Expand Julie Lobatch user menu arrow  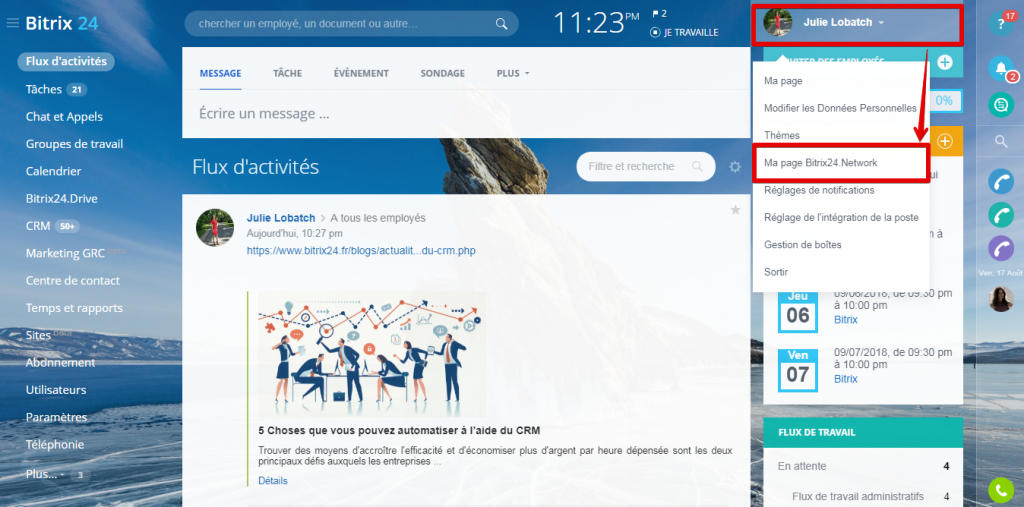point(881,23)
